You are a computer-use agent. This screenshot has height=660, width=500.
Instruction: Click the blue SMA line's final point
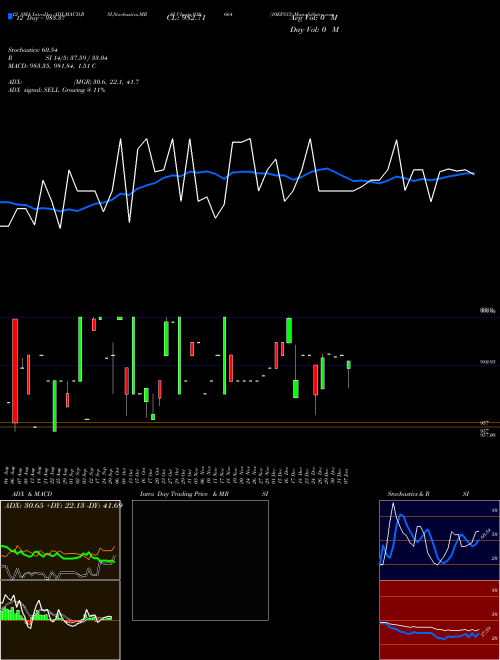click(474, 173)
